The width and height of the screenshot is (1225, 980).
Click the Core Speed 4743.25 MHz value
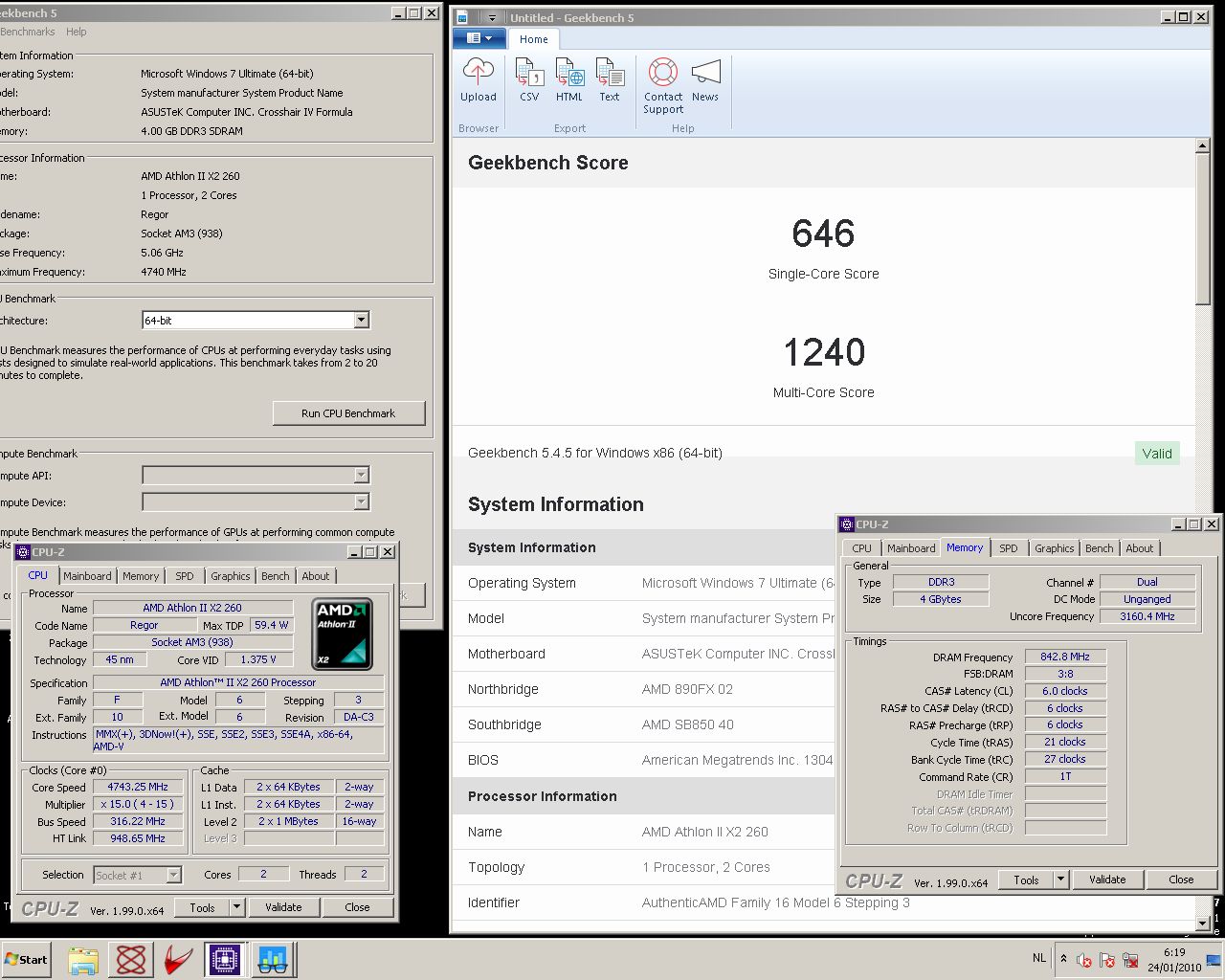click(x=139, y=787)
